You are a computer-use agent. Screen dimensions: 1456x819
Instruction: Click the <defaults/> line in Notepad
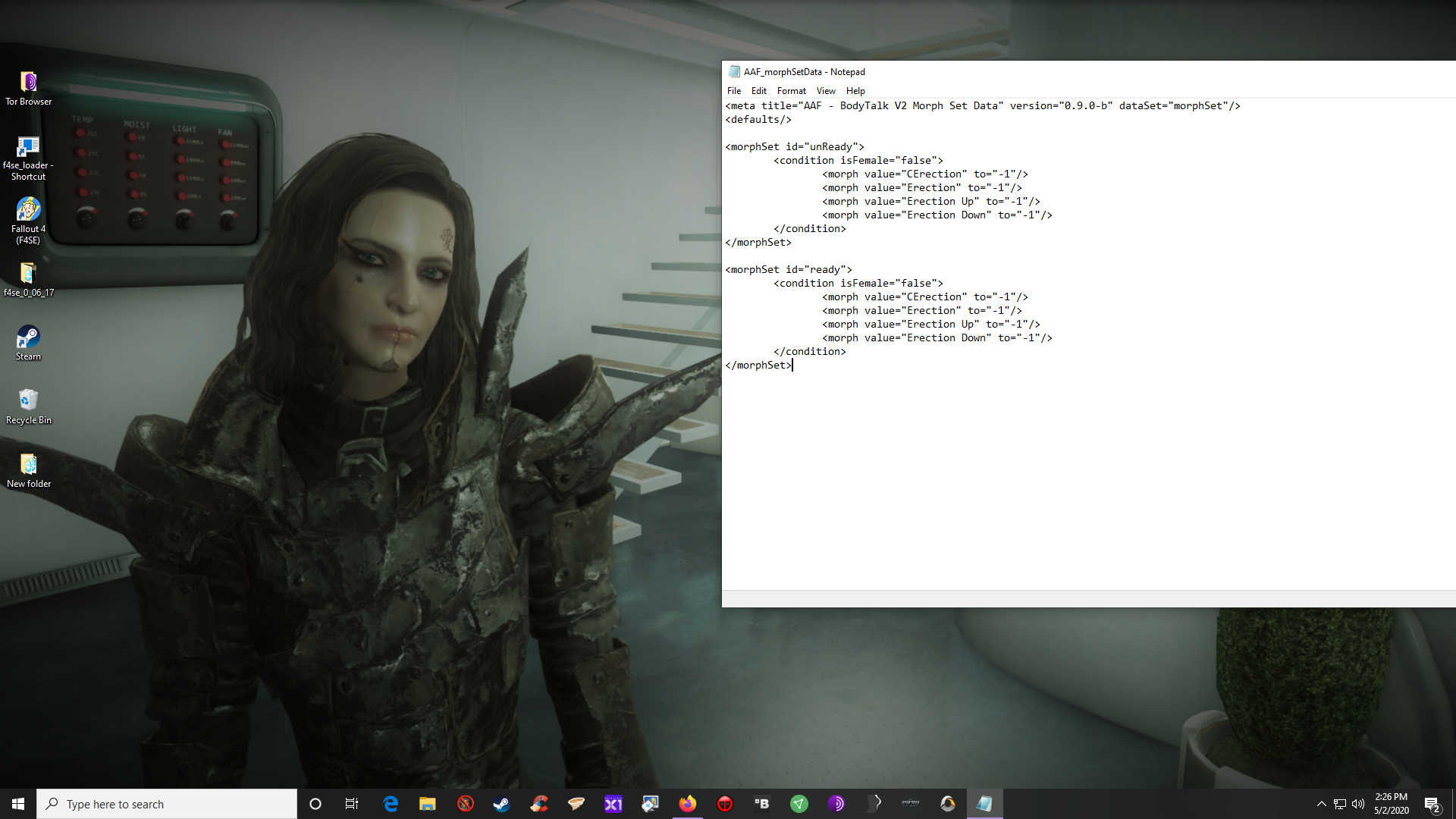click(758, 119)
